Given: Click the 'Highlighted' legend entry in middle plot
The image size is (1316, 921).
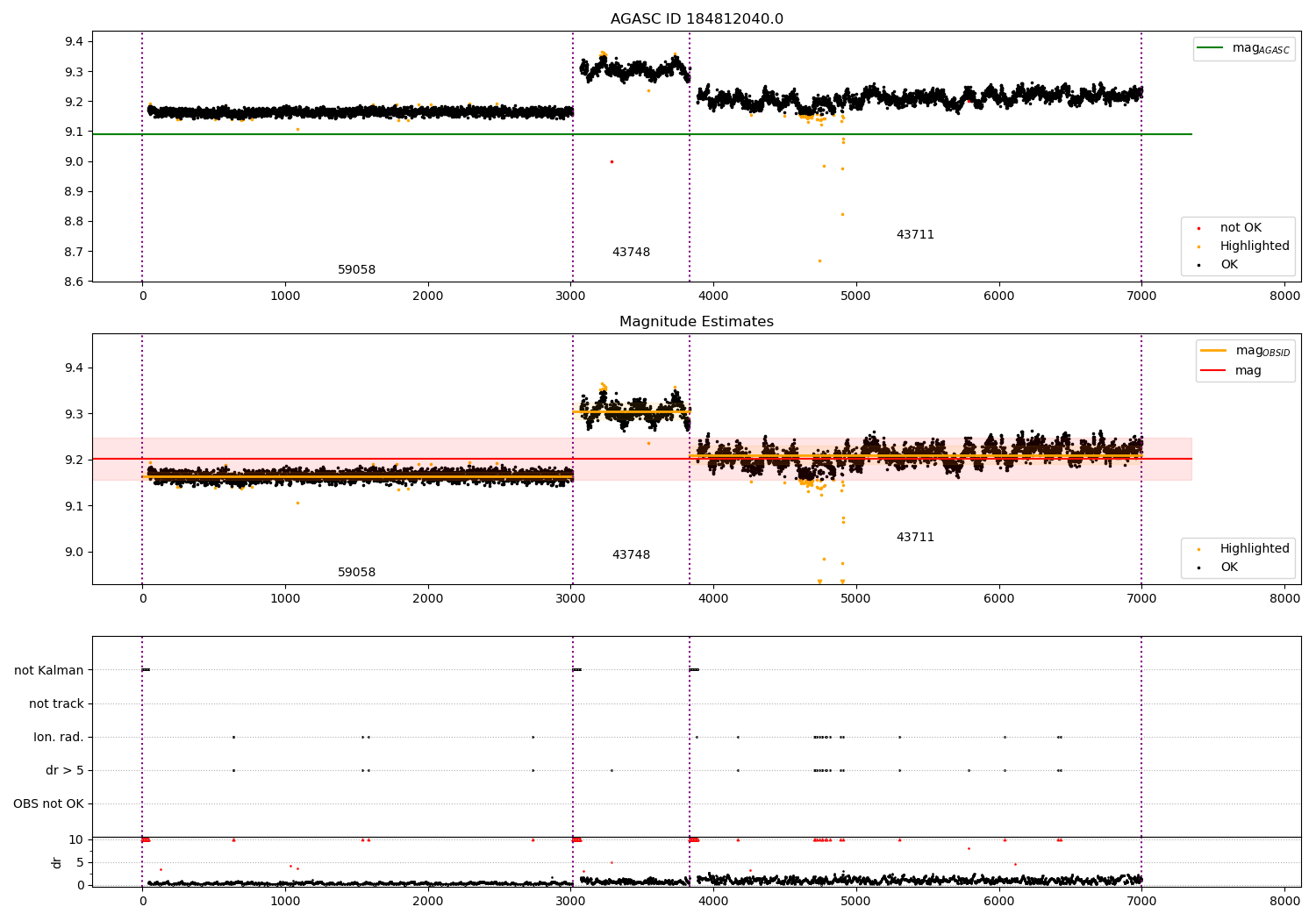Looking at the screenshot, I should pyautogui.click(x=1244, y=549).
